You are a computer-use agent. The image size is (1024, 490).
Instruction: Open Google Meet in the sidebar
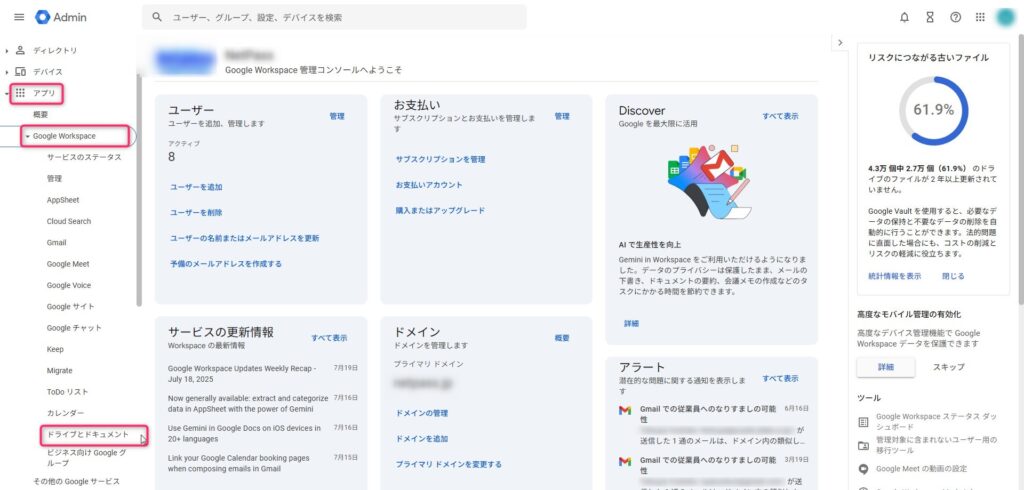(x=68, y=264)
